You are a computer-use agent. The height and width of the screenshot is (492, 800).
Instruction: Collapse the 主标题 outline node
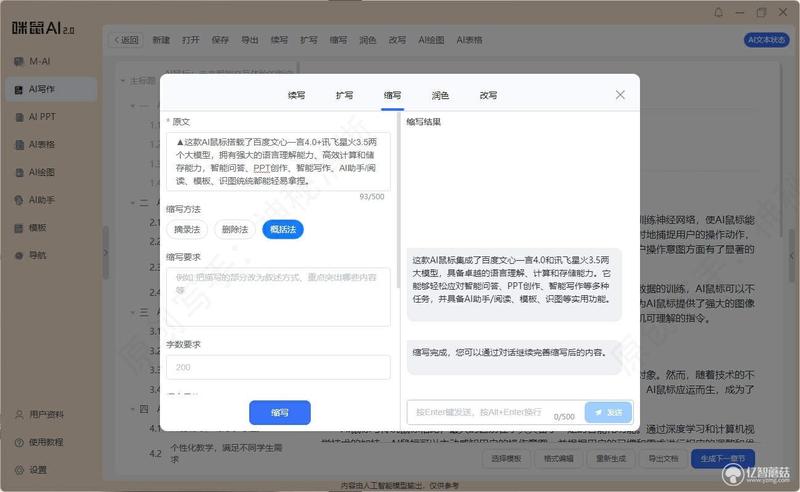click(123, 81)
